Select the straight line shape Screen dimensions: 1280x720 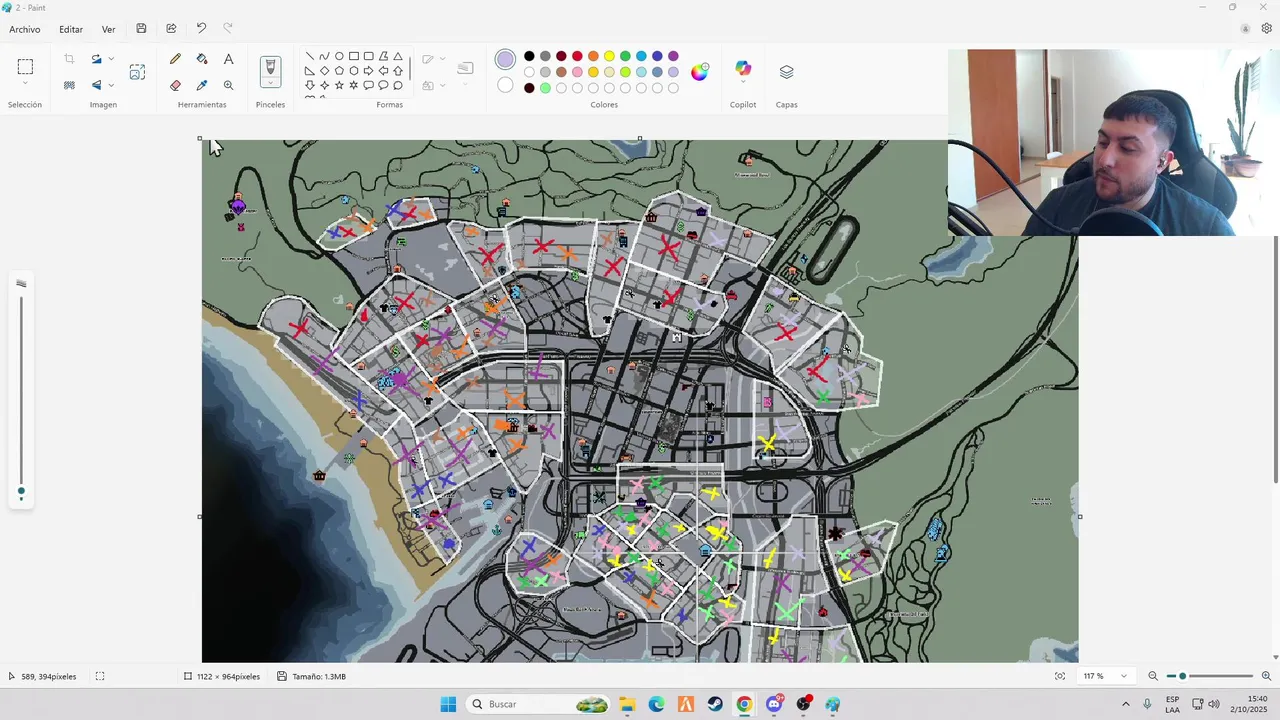310,56
